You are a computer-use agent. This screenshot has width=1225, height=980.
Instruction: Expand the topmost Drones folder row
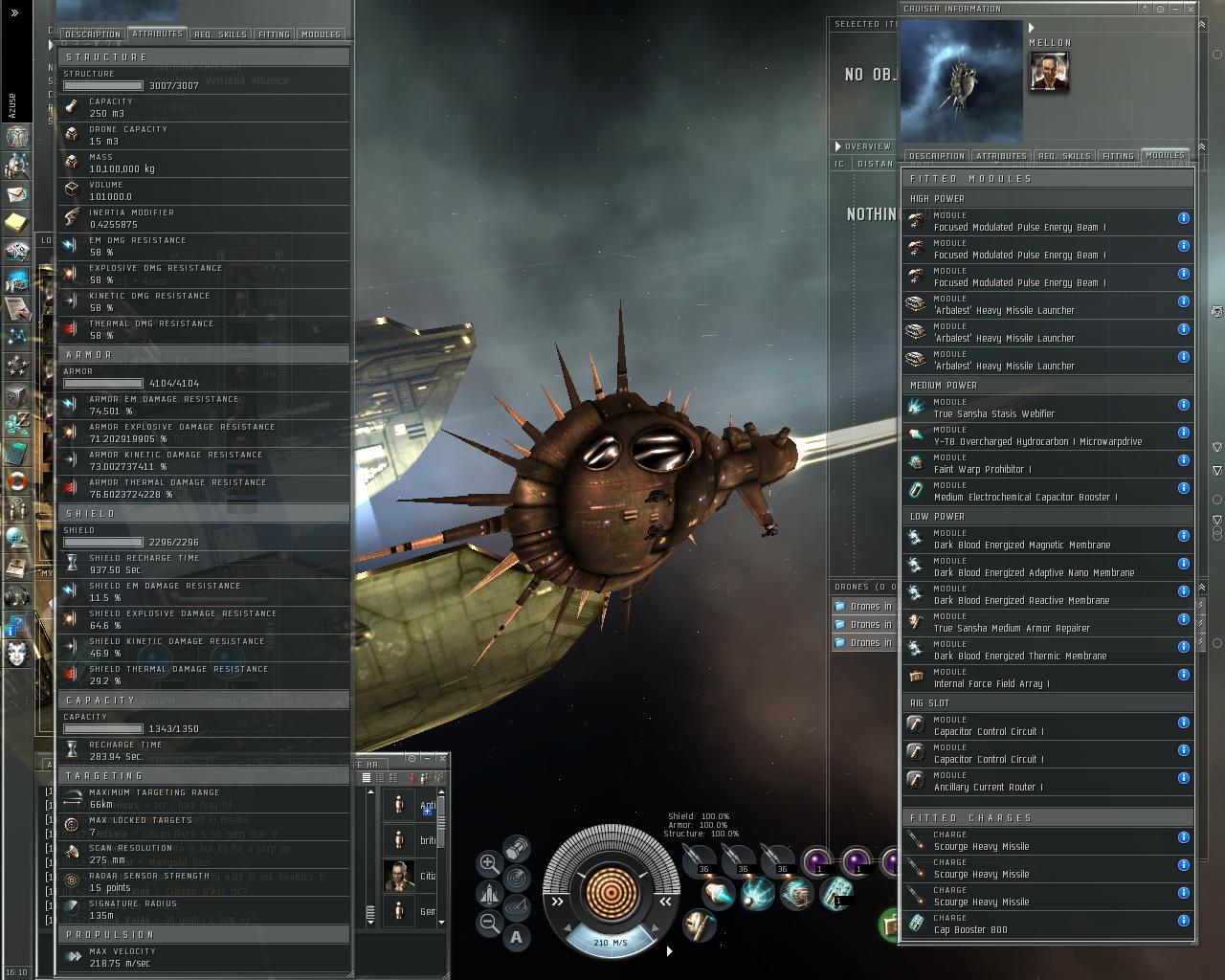pos(863,606)
